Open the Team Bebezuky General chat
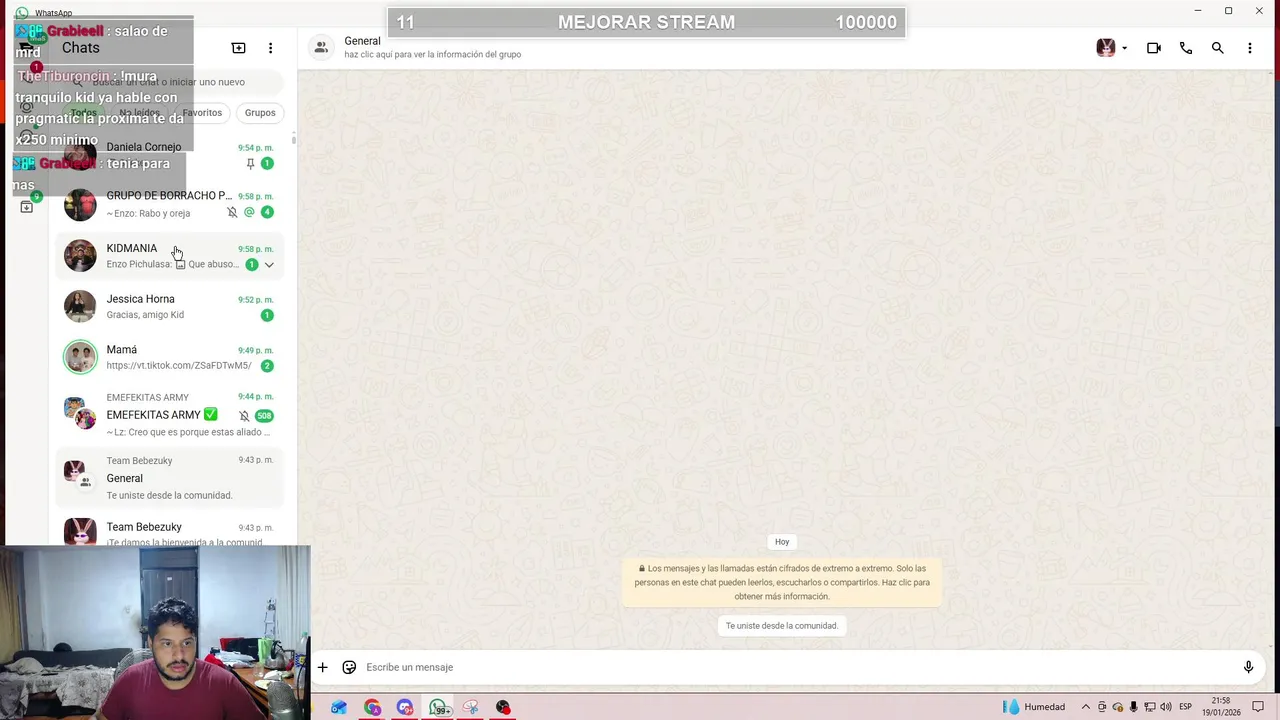This screenshot has width=1280, height=720. 170,478
